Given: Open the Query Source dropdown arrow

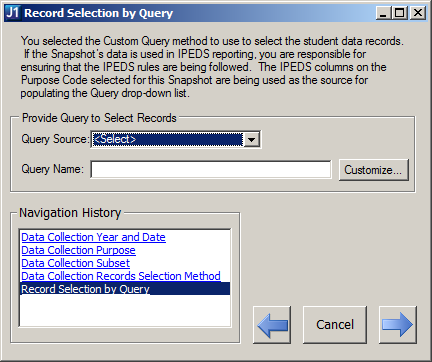Looking at the screenshot, I should click(x=252, y=139).
